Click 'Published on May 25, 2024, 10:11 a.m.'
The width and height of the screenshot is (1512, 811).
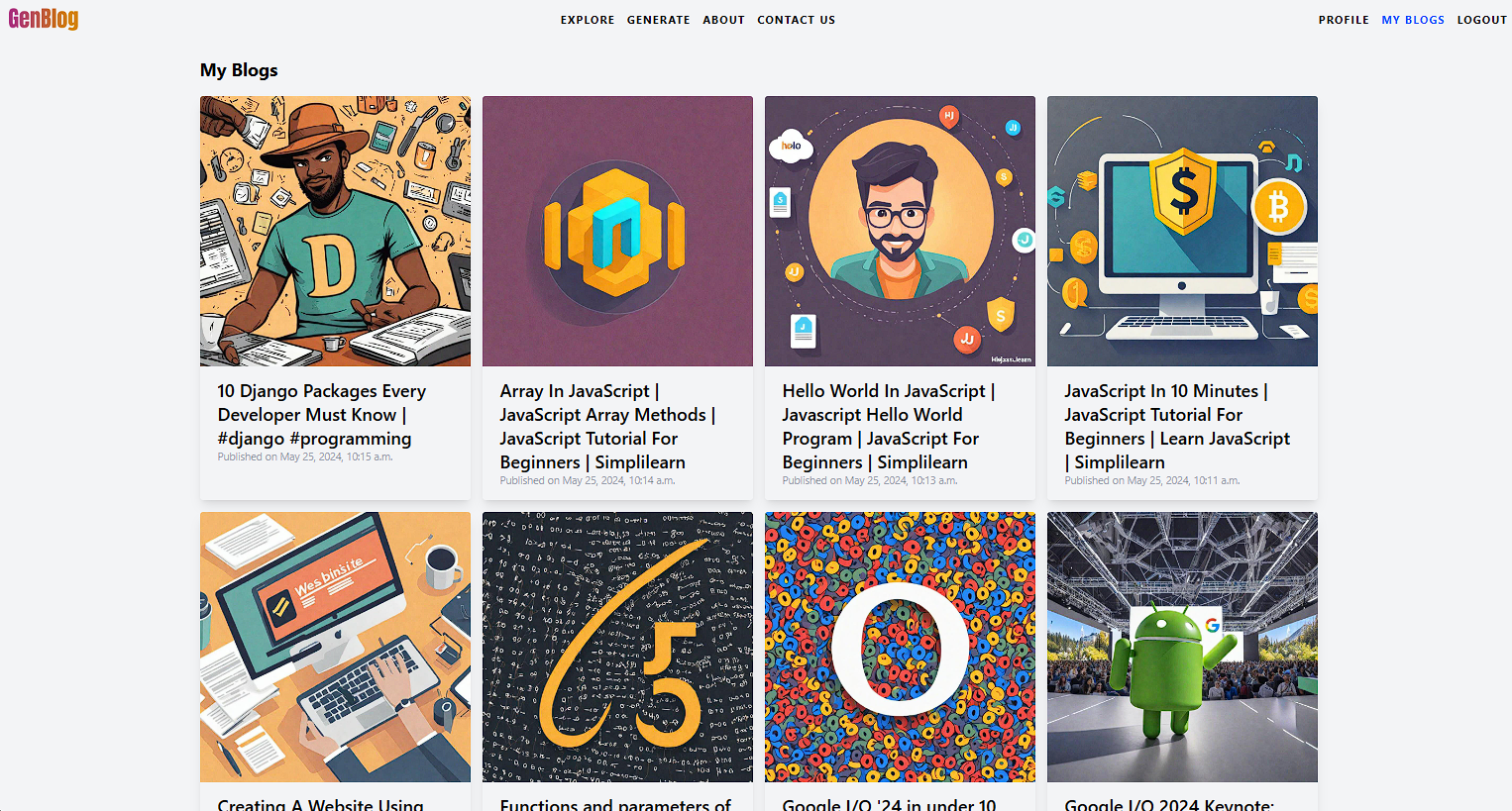tap(1152, 480)
